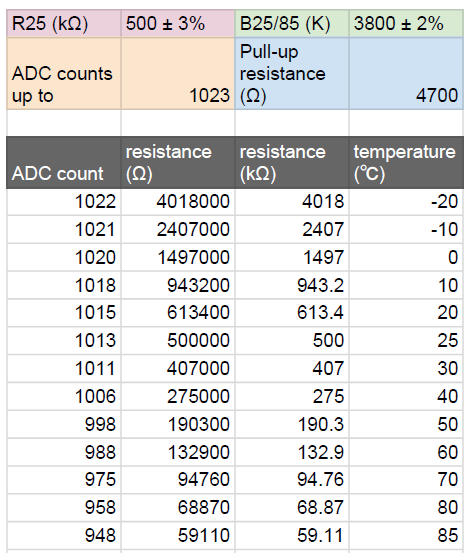Click the 3800 ± 2% cell

click(406, 24)
